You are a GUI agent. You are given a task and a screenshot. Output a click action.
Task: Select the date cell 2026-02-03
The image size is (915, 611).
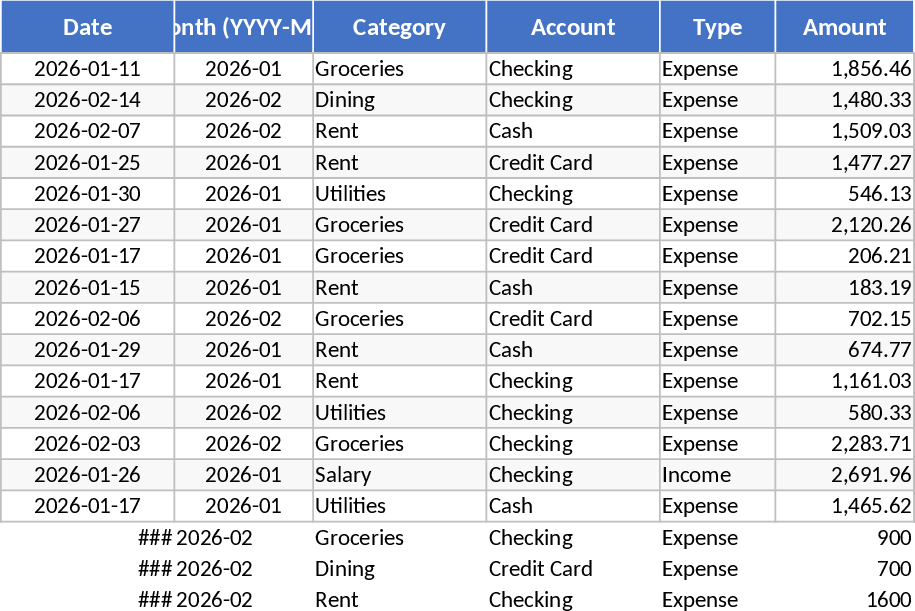(87, 444)
